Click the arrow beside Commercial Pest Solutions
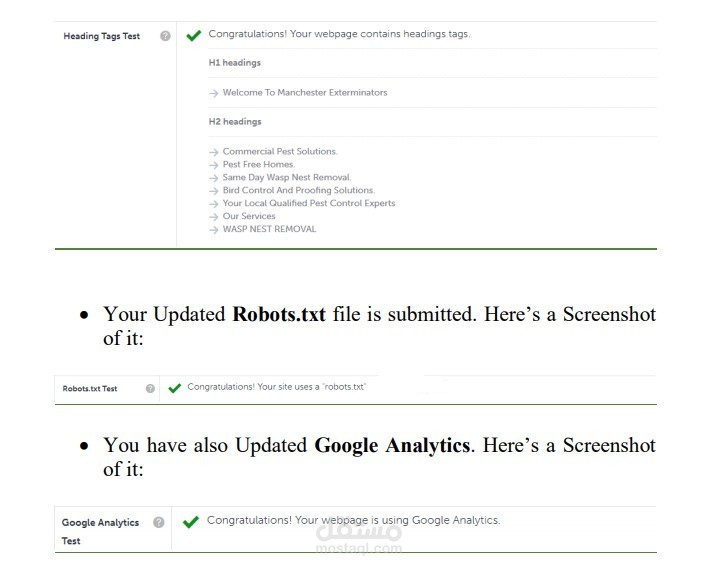 (214, 152)
